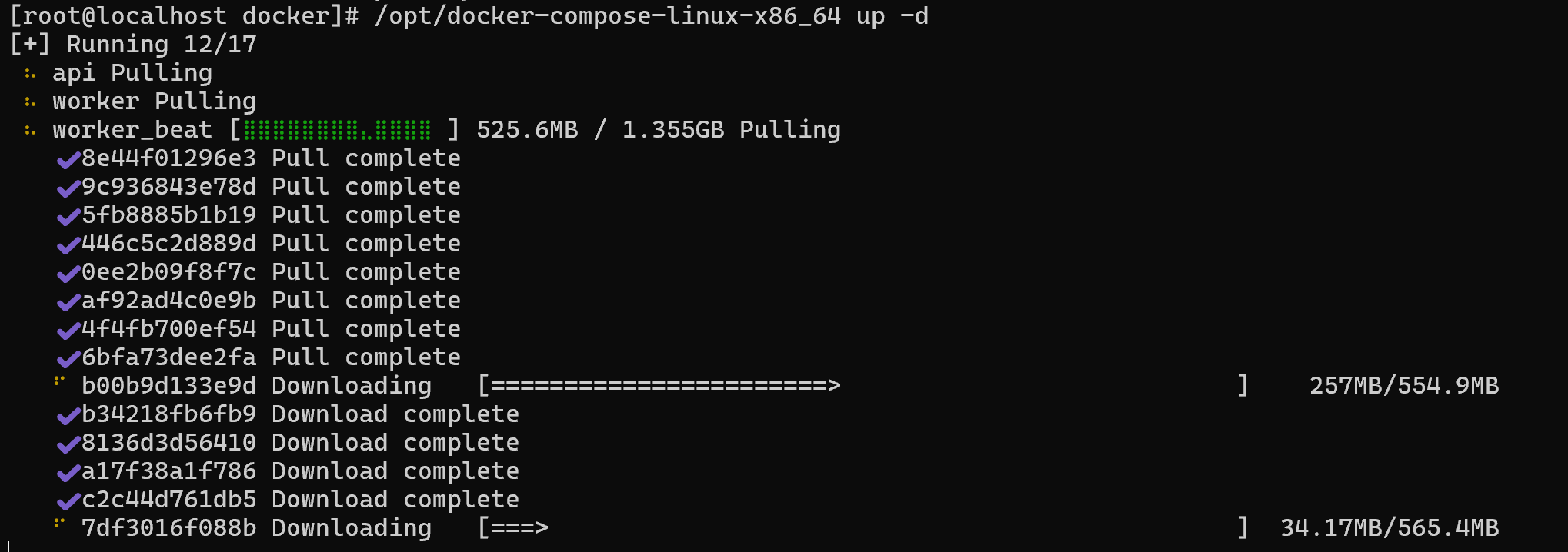Click the green worker_beat progress bar
Screen dimensions: 1568x552
(x=337, y=130)
